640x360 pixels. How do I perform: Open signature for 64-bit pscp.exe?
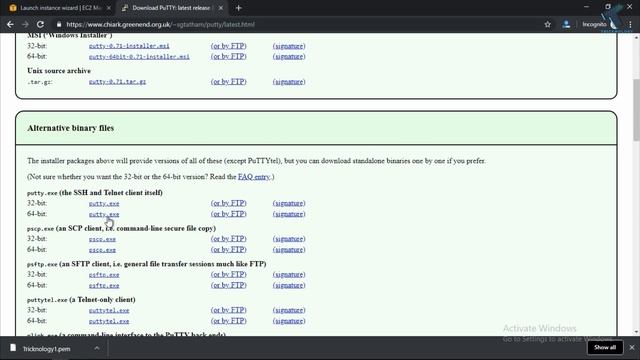[289, 249]
